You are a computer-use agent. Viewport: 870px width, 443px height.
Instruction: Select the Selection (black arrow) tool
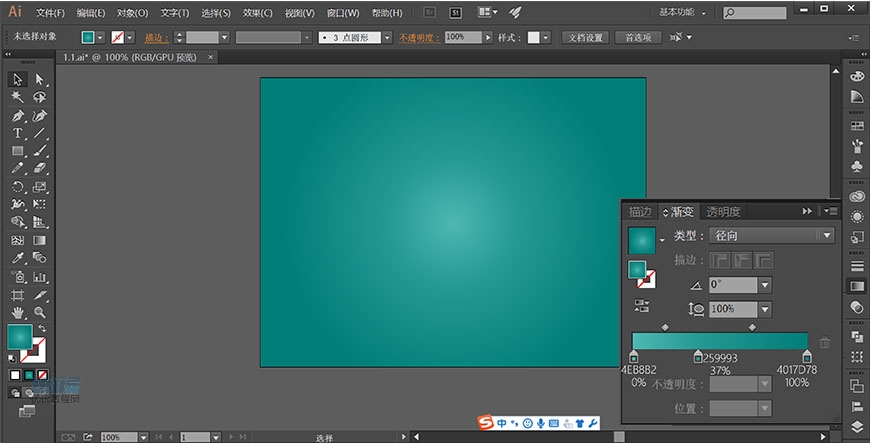pyautogui.click(x=18, y=79)
